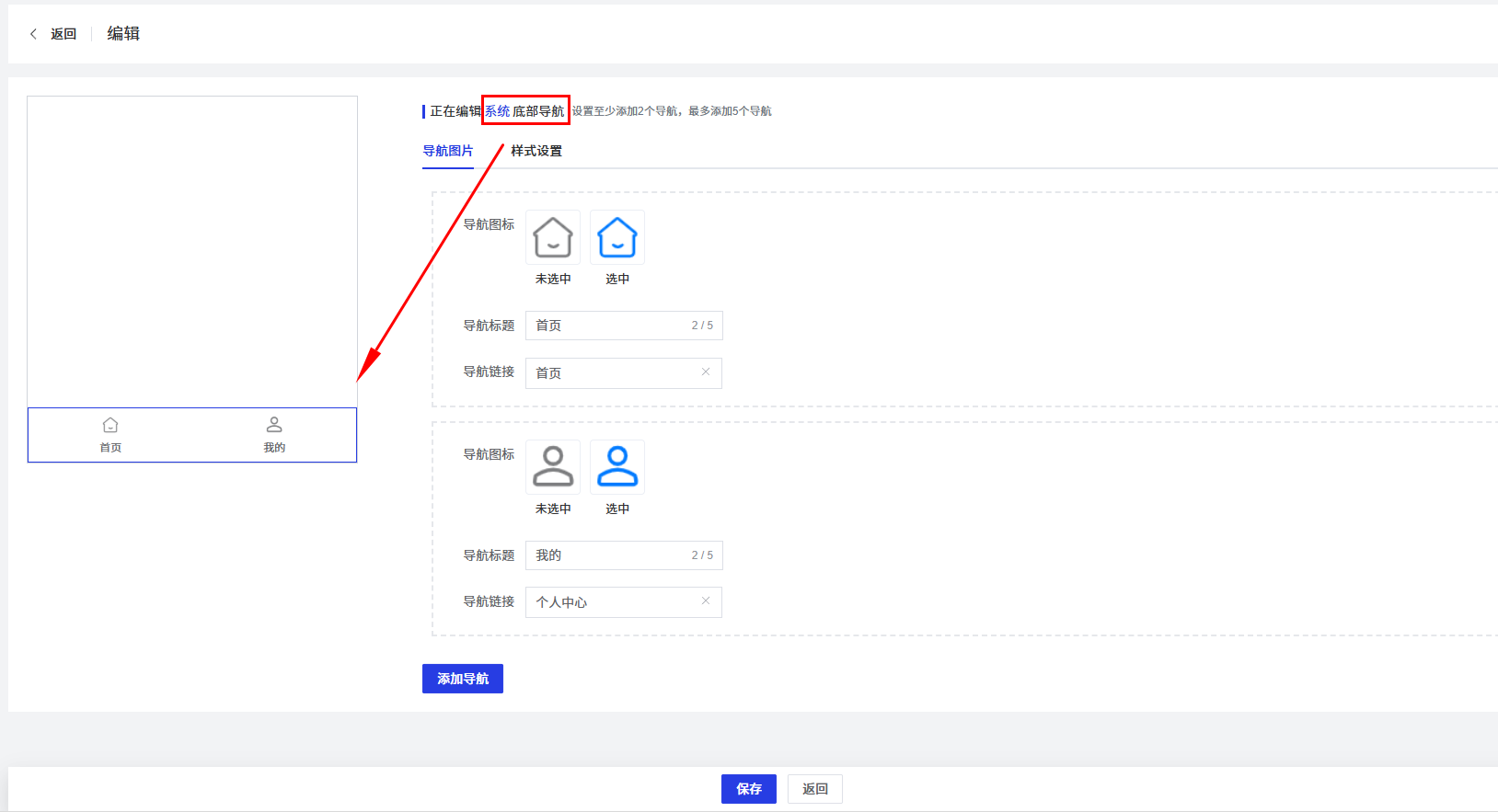The width and height of the screenshot is (1498, 812).
Task: Open the 个人中心 navigation link selector
Action: (607, 602)
